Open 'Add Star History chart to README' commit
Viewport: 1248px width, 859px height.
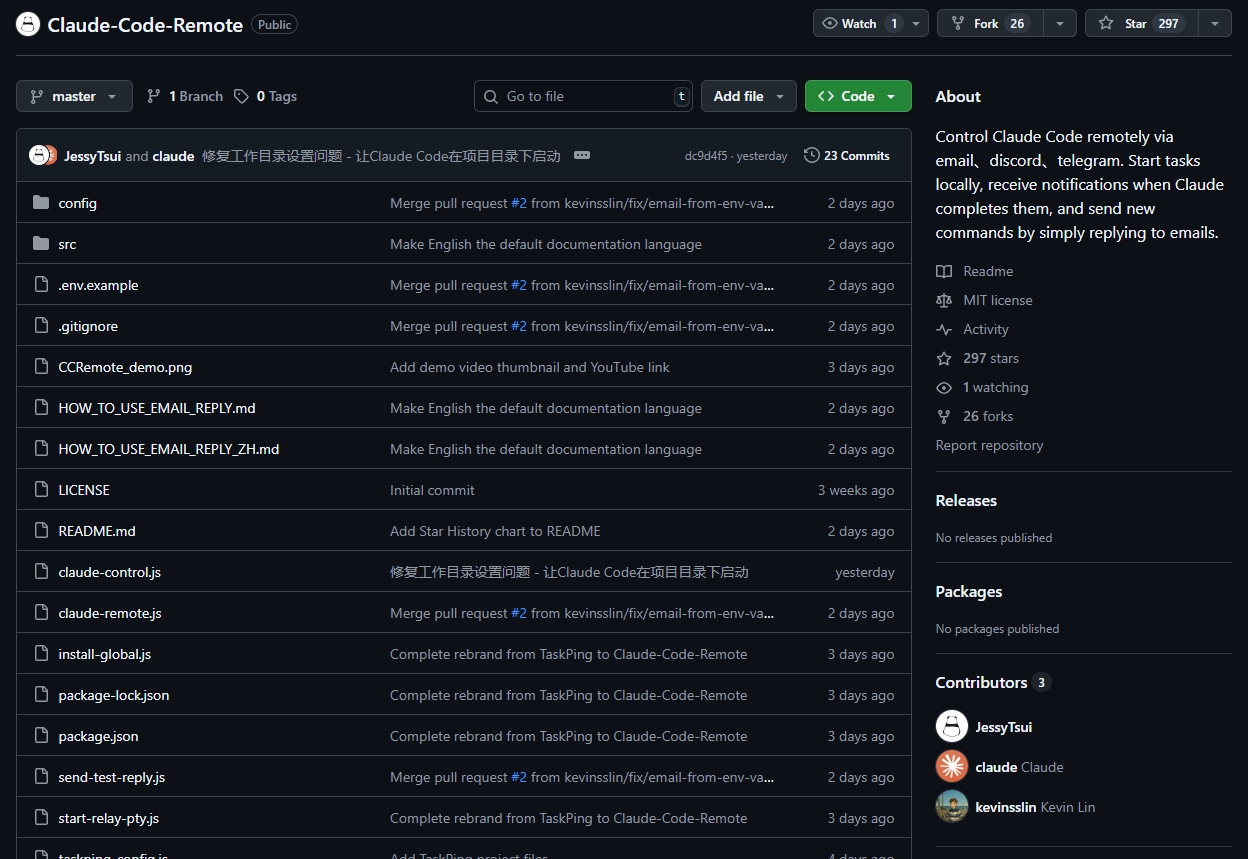click(495, 531)
